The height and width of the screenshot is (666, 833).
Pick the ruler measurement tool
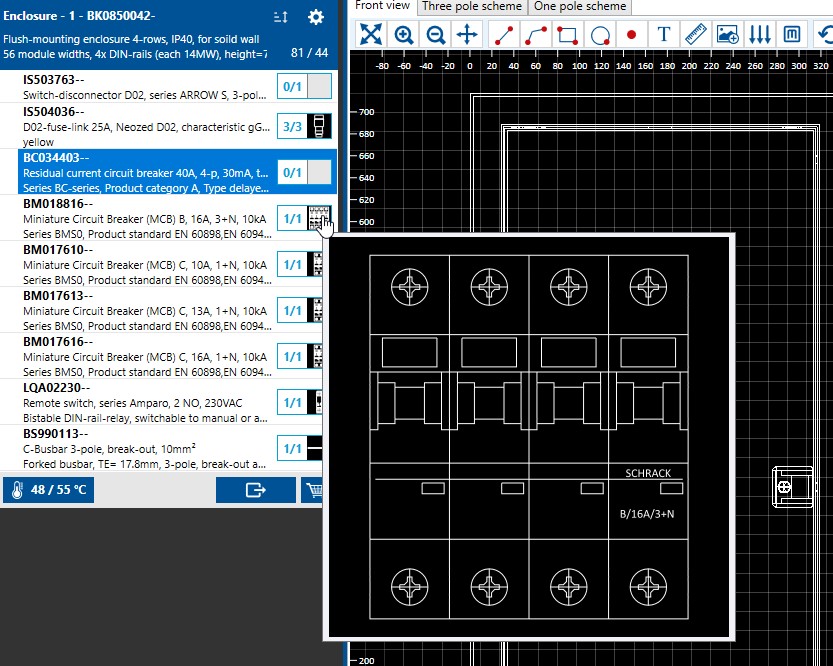(696, 34)
